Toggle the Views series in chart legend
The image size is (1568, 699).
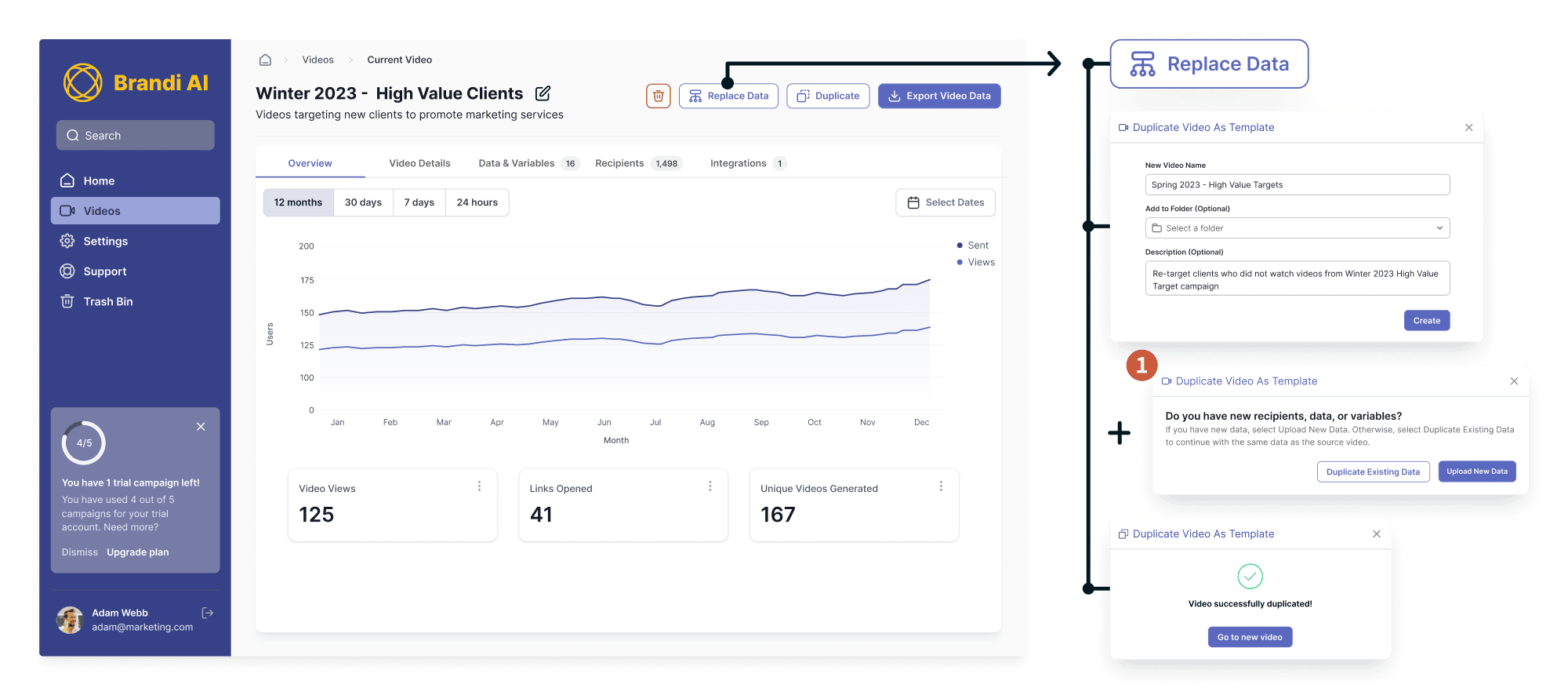pyautogui.click(x=975, y=262)
